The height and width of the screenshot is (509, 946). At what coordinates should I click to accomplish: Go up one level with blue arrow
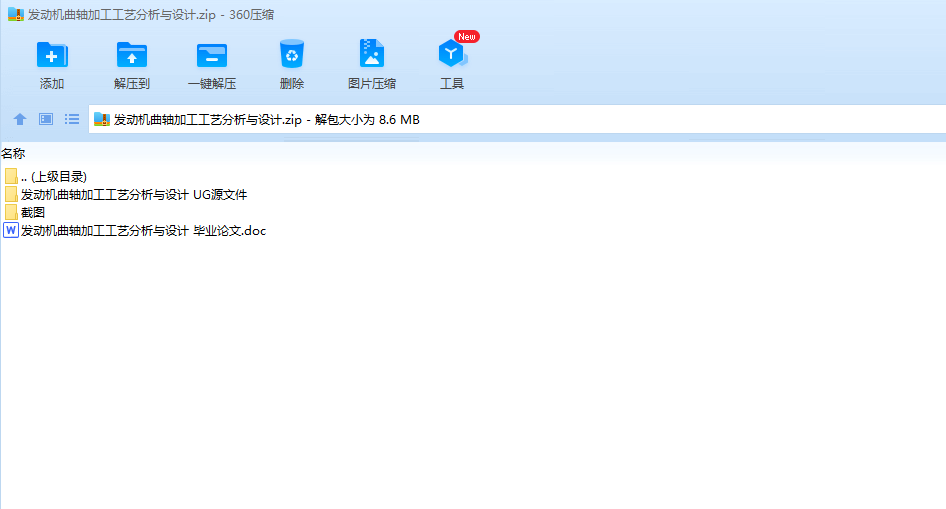click(20, 119)
